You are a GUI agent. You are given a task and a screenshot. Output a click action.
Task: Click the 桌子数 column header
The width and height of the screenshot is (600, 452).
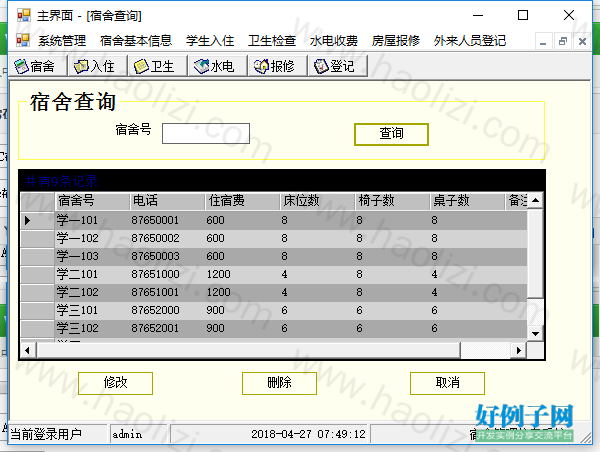[x=467, y=201]
